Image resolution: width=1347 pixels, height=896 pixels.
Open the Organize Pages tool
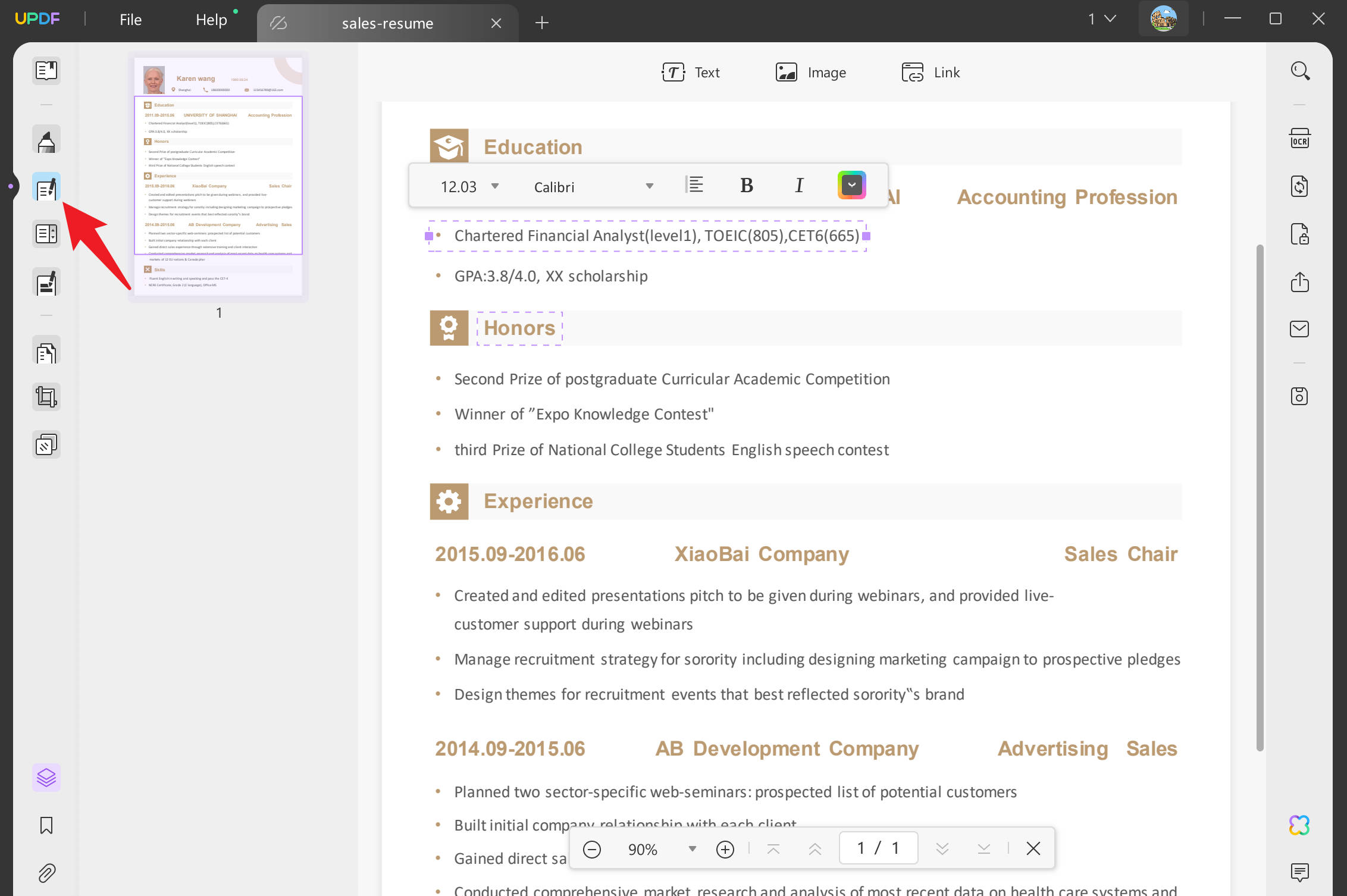tap(46, 350)
